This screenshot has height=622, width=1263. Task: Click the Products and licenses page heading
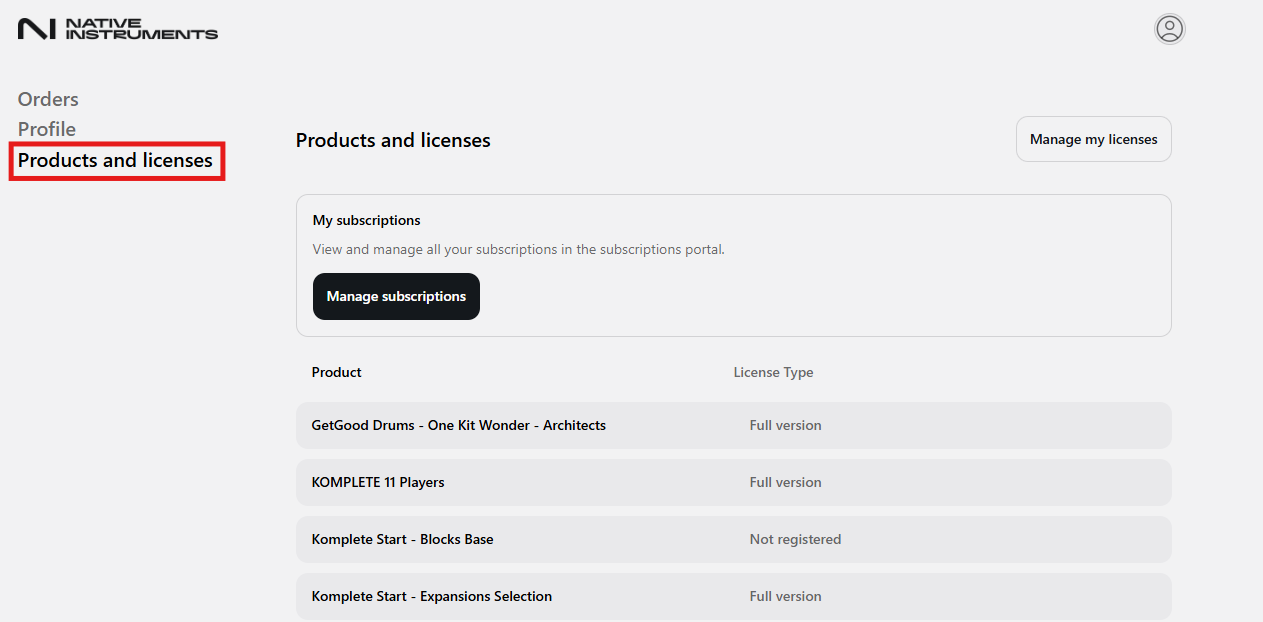[x=393, y=140]
